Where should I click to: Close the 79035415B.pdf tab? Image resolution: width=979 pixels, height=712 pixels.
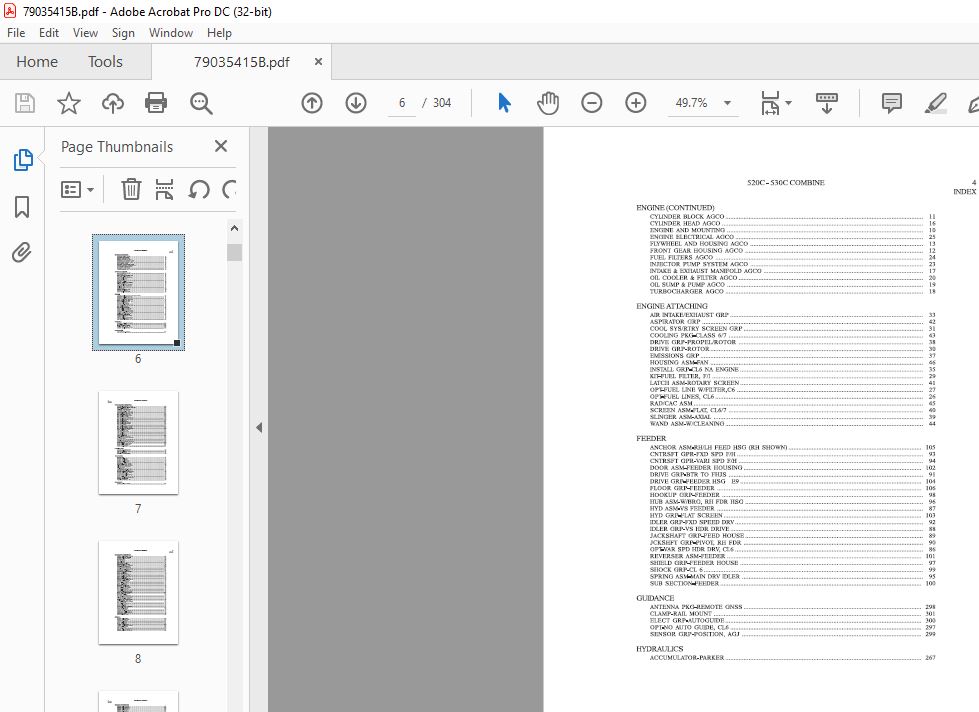(318, 62)
